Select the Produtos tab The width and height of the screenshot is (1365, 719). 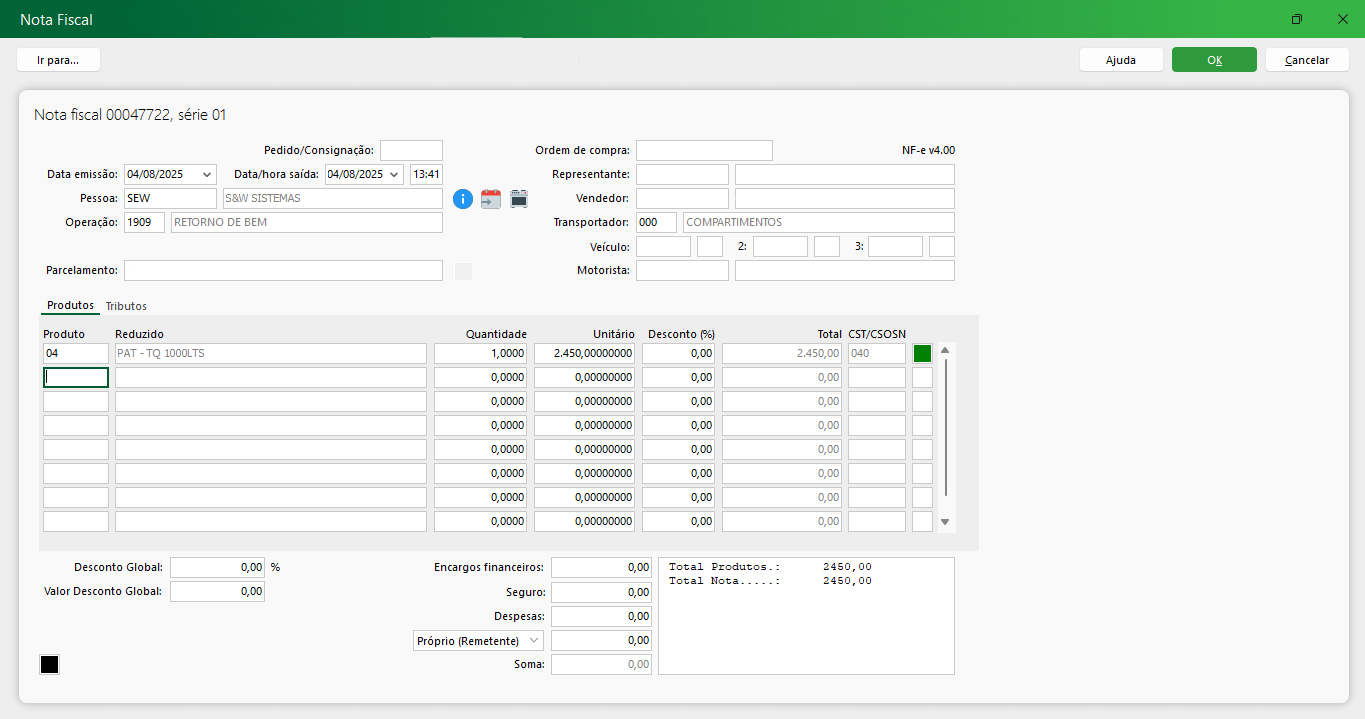[x=70, y=306]
